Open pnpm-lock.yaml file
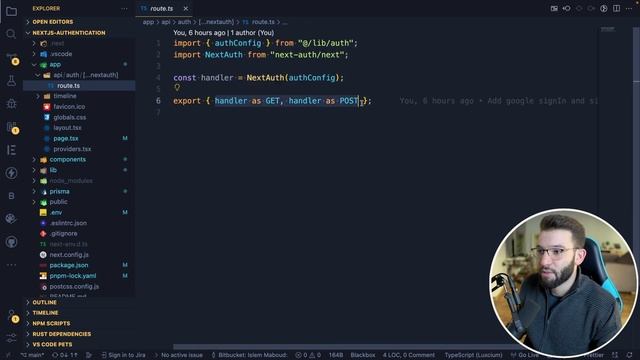This screenshot has height=360, width=640. pos(73,276)
